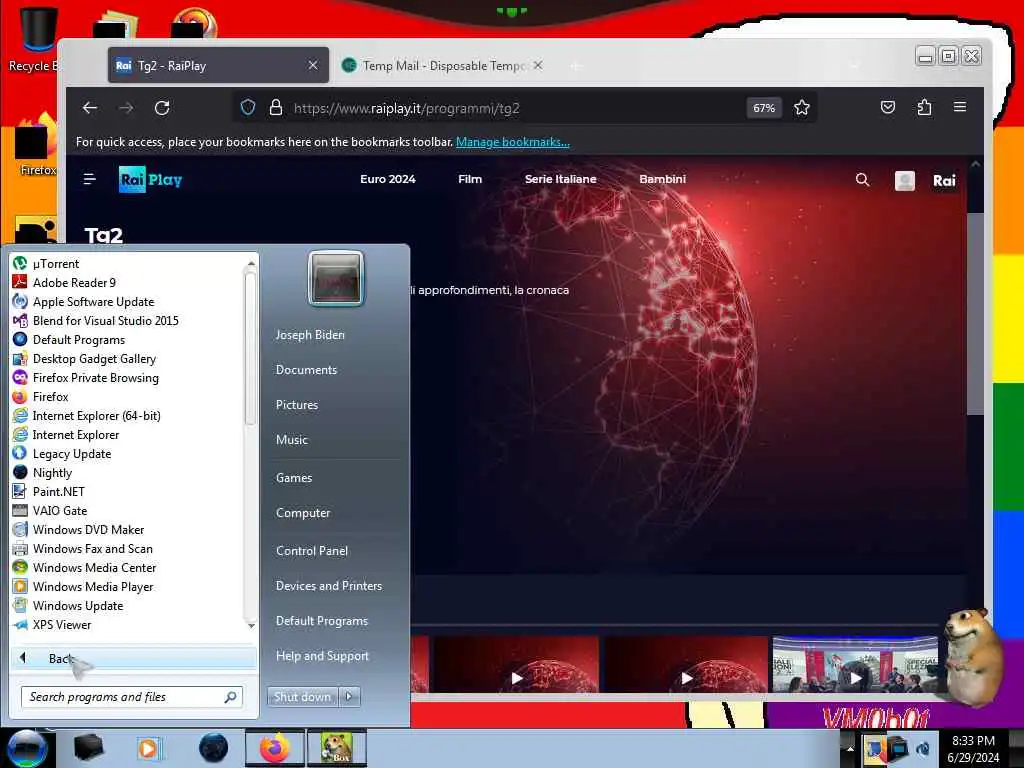Open RaiPlay user profile avatar
Screen dimensions: 1024x768
904,180
